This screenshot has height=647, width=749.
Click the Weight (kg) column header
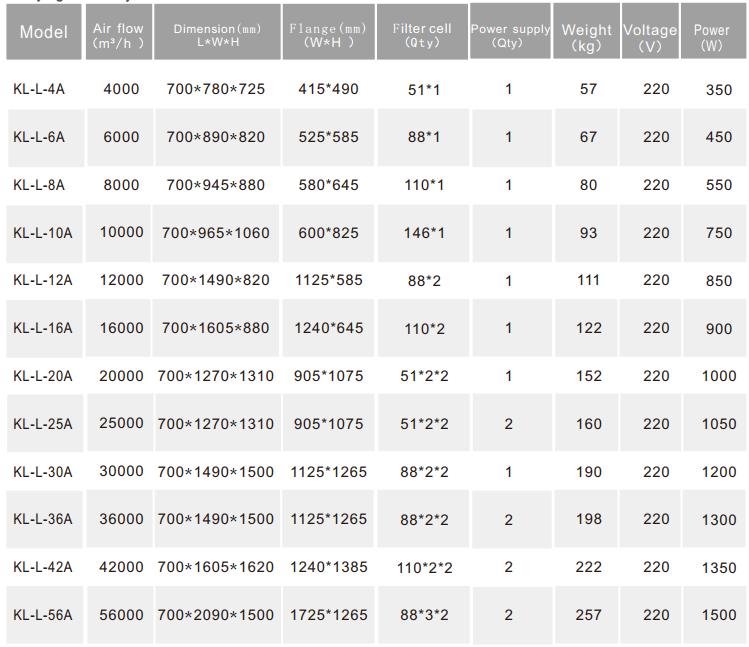point(587,37)
